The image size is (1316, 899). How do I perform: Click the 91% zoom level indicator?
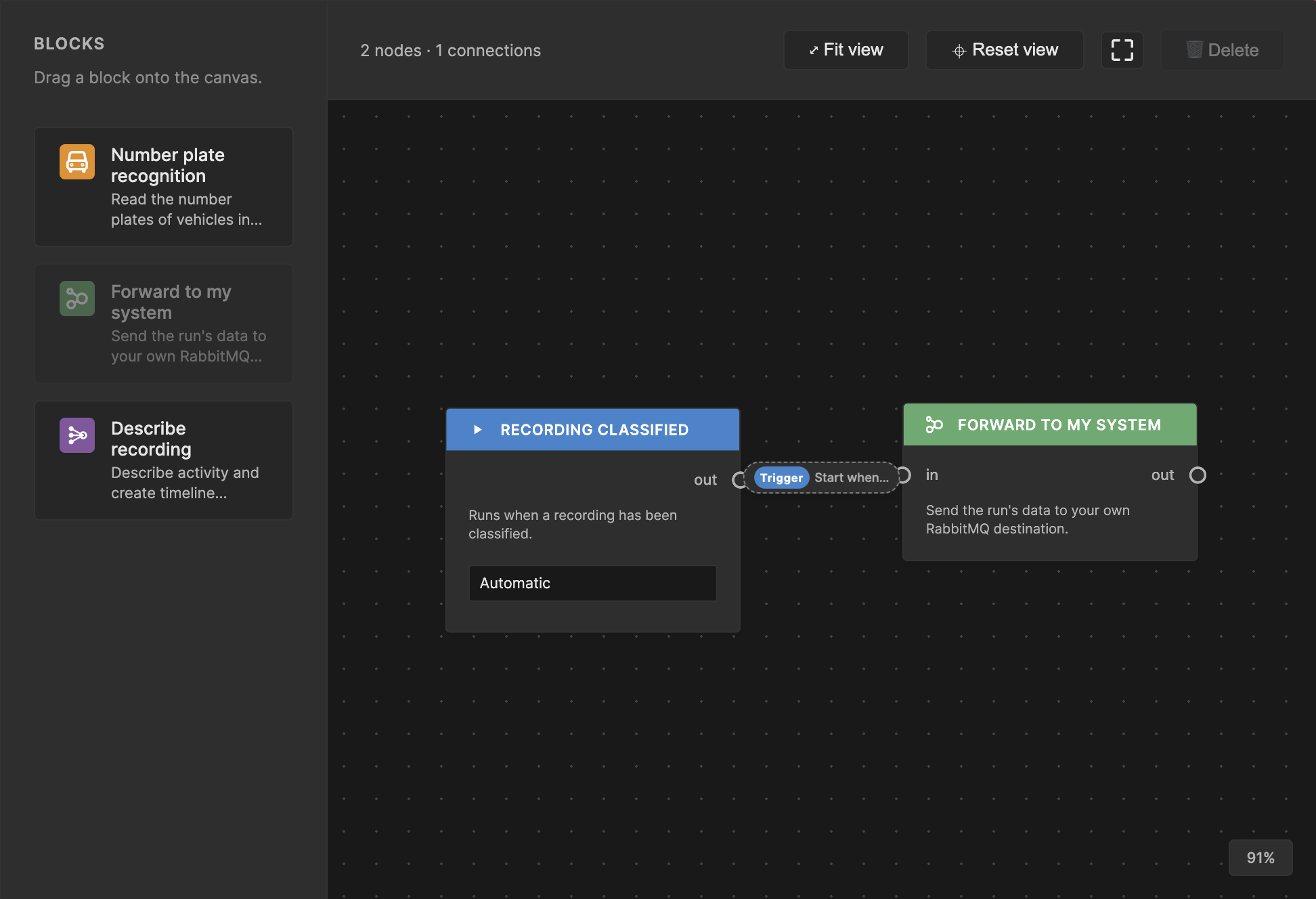(x=1260, y=858)
